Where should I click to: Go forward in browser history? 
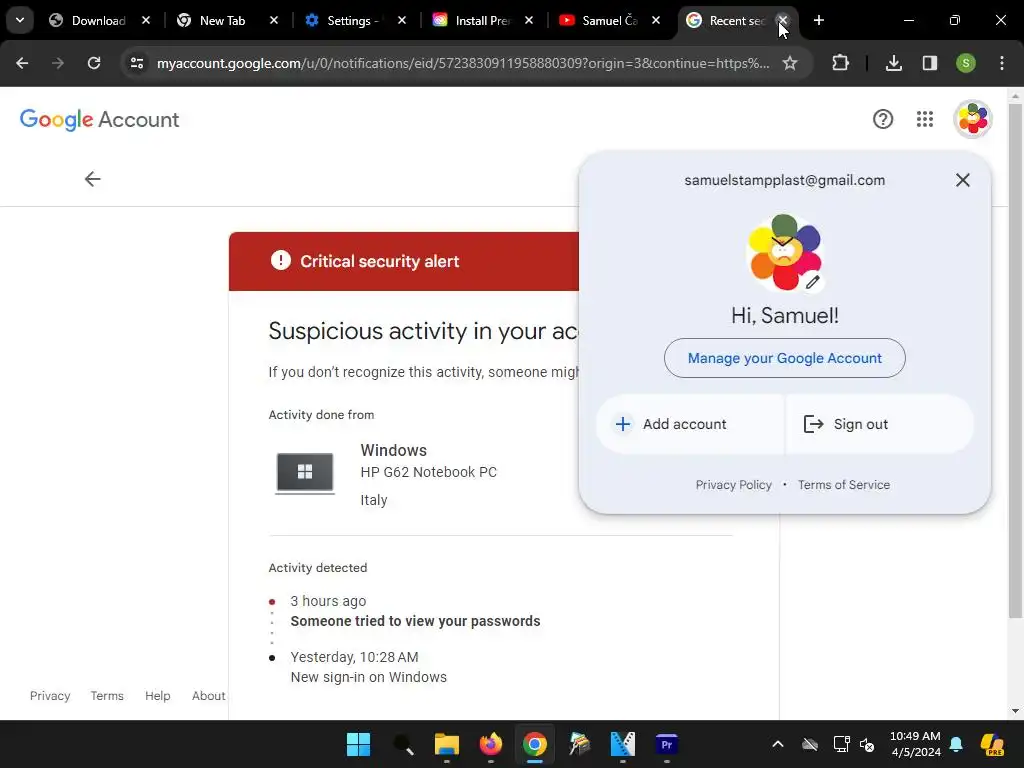pyautogui.click(x=58, y=63)
